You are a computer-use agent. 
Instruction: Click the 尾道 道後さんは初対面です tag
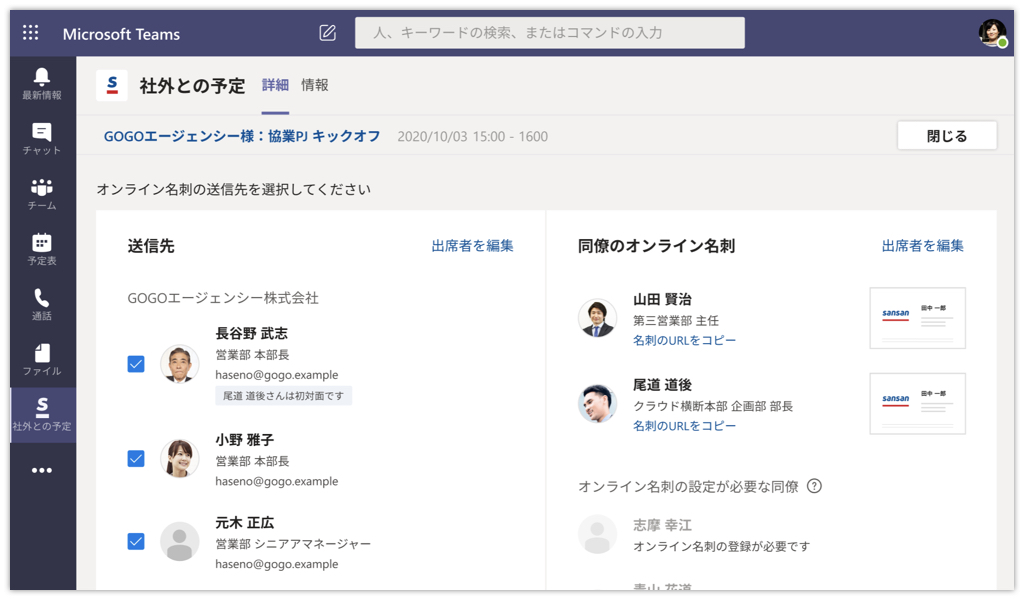(x=283, y=396)
